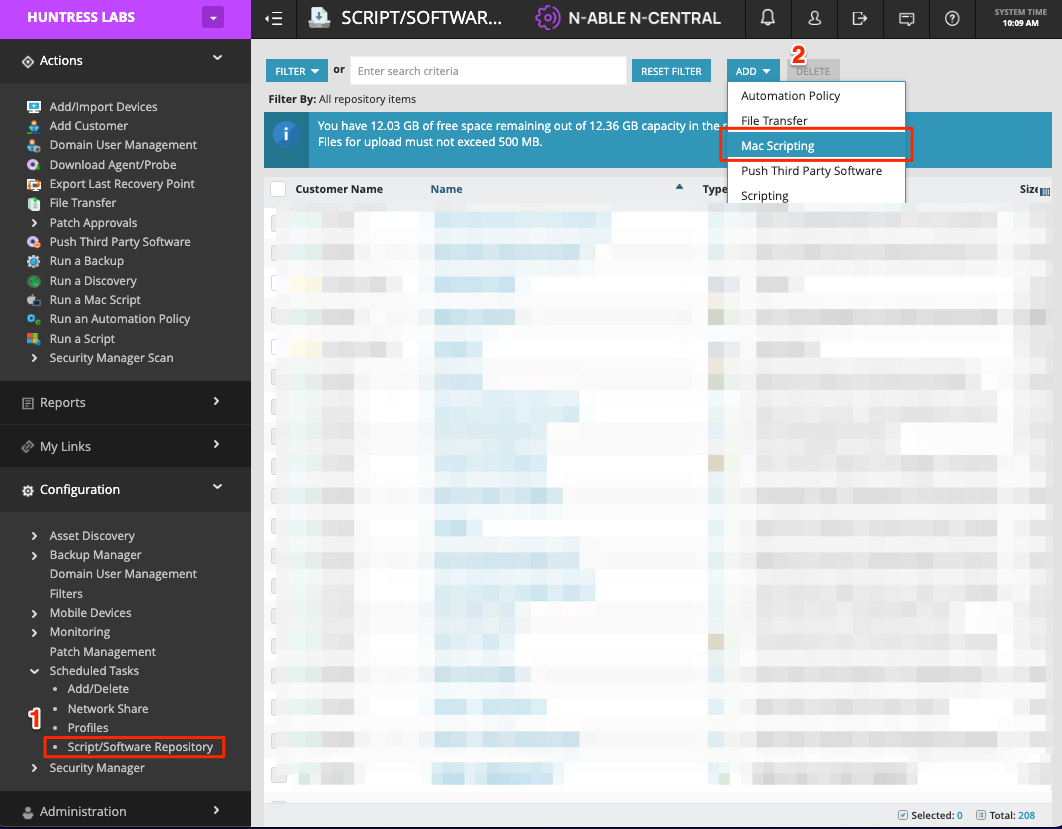Click the File Transfer icon in Actions
This screenshot has width=1062, height=829.
click(33, 203)
